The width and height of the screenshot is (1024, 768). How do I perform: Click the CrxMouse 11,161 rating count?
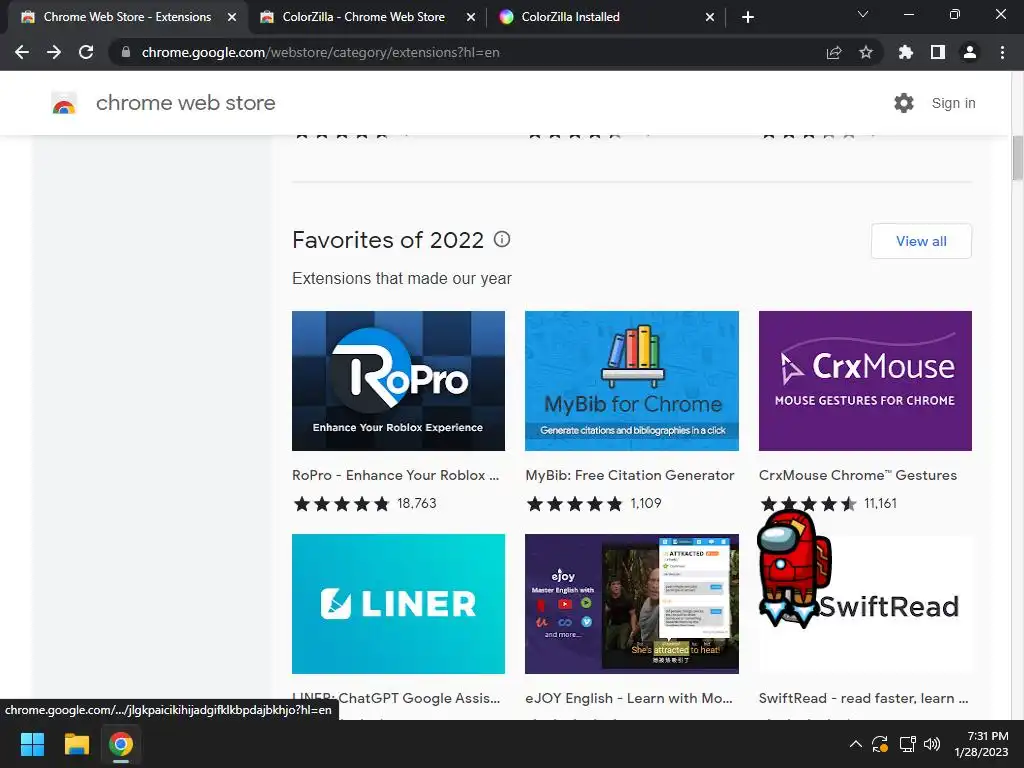880,504
